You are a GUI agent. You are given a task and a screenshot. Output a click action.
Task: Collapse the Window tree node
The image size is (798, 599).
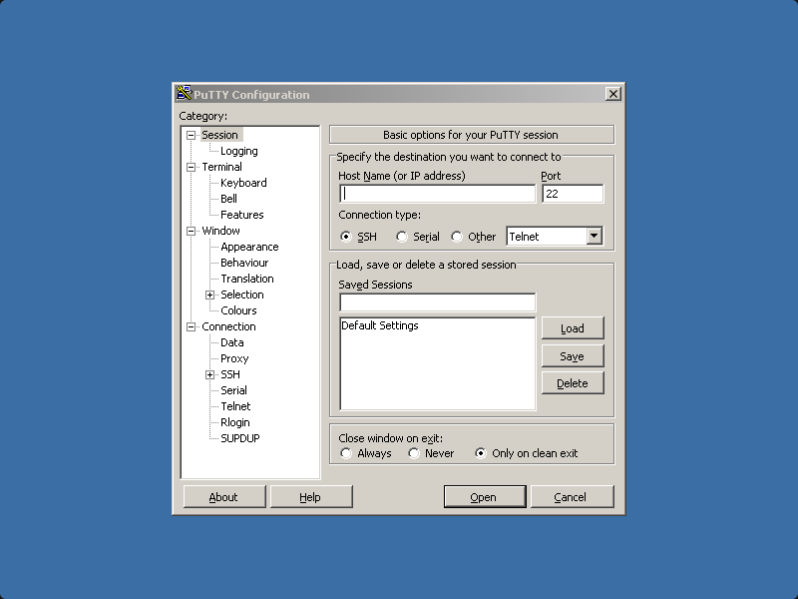191,231
